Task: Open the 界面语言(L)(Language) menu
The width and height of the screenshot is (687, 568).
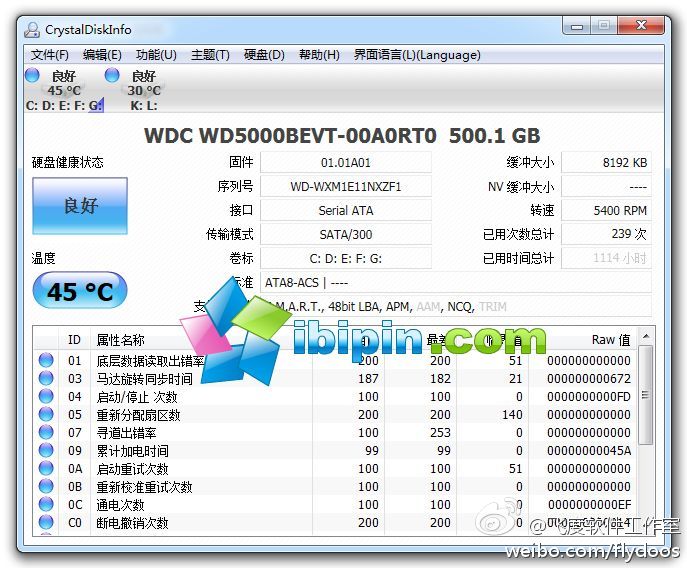Action: coord(417,55)
